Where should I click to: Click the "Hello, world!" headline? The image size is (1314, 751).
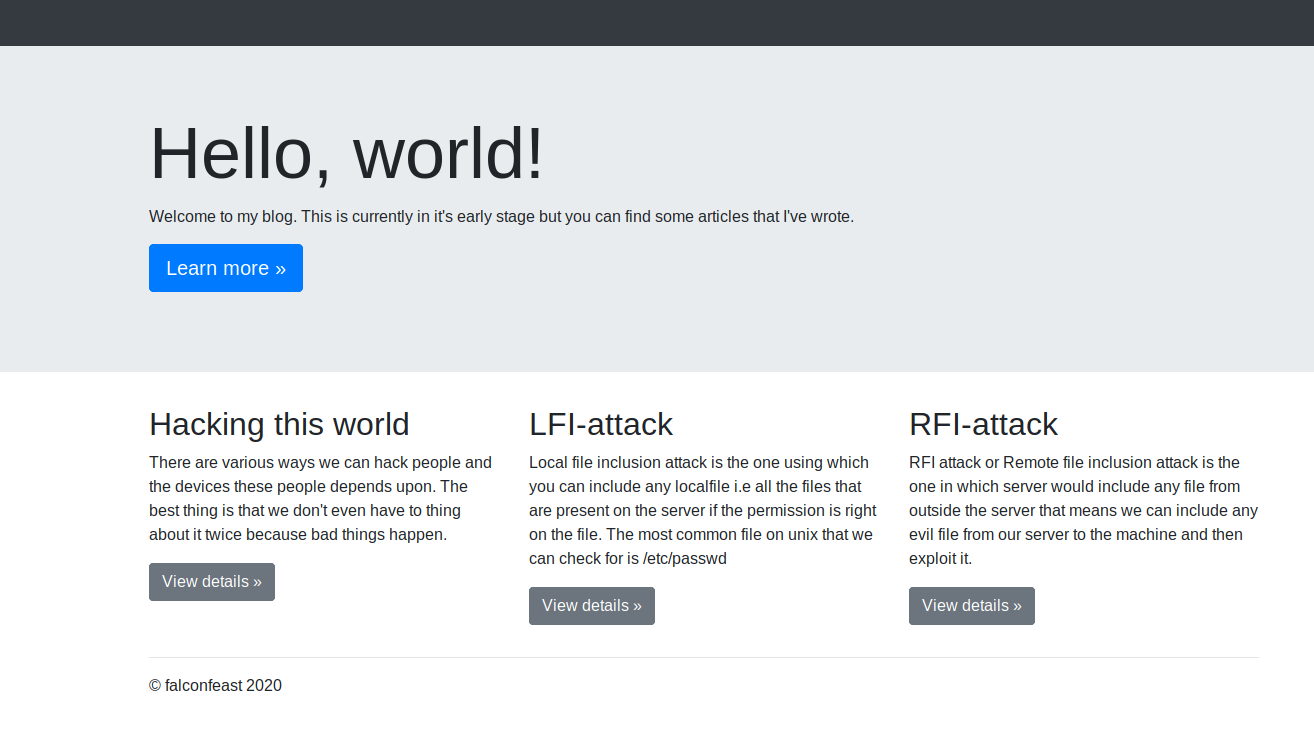347,154
